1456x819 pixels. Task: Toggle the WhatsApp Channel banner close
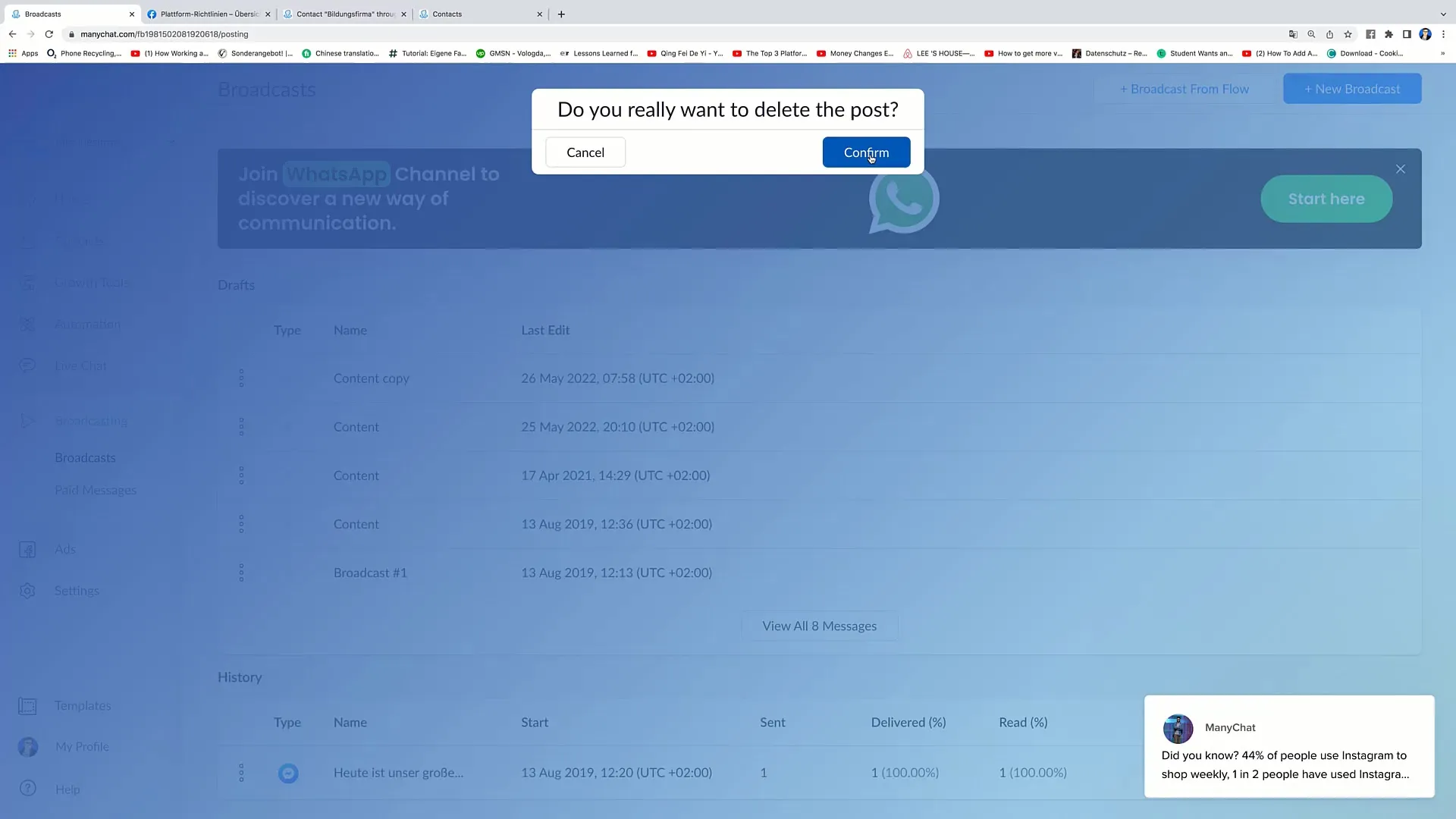pos(1401,168)
